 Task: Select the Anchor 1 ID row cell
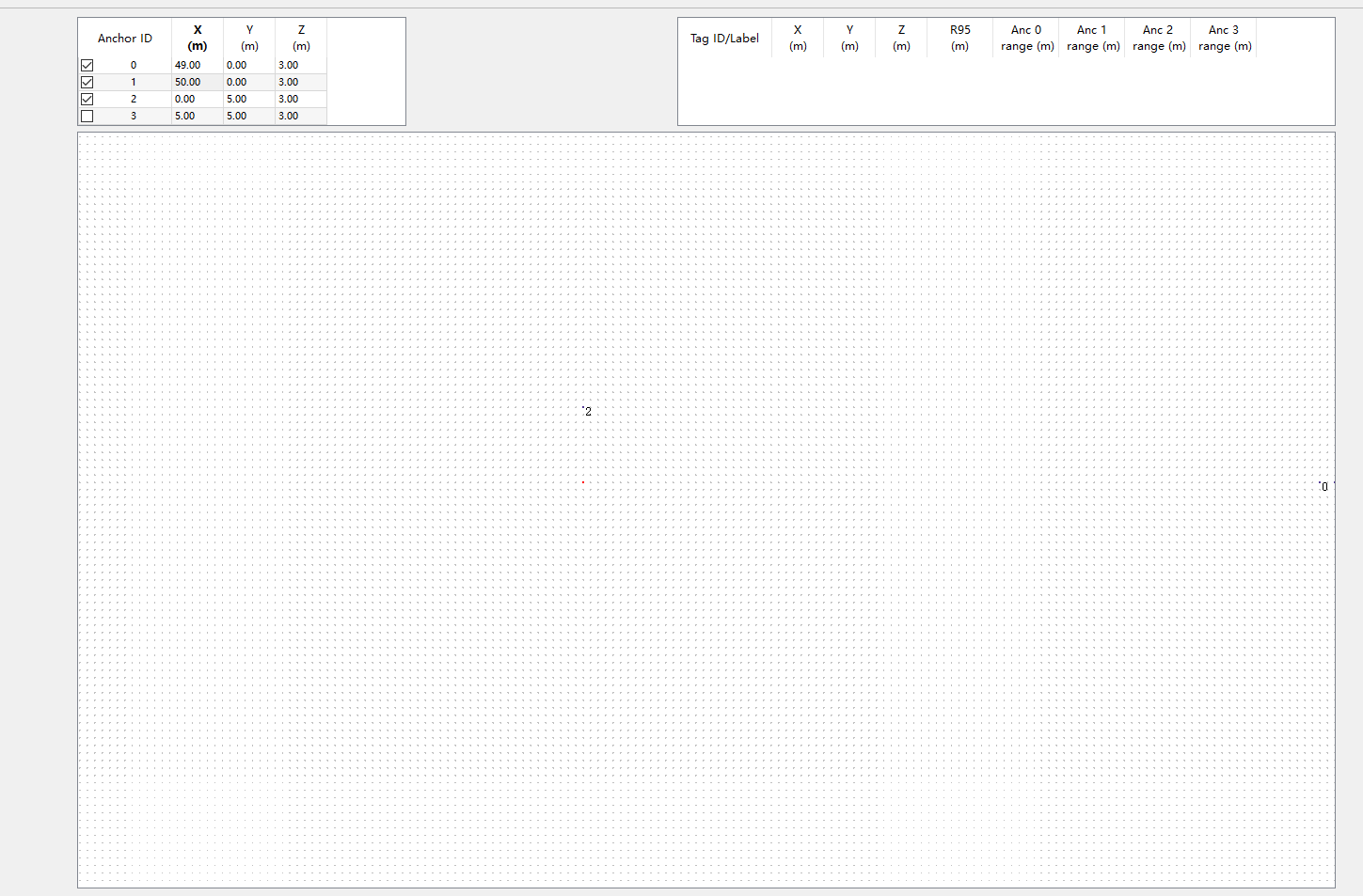click(x=133, y=83)
